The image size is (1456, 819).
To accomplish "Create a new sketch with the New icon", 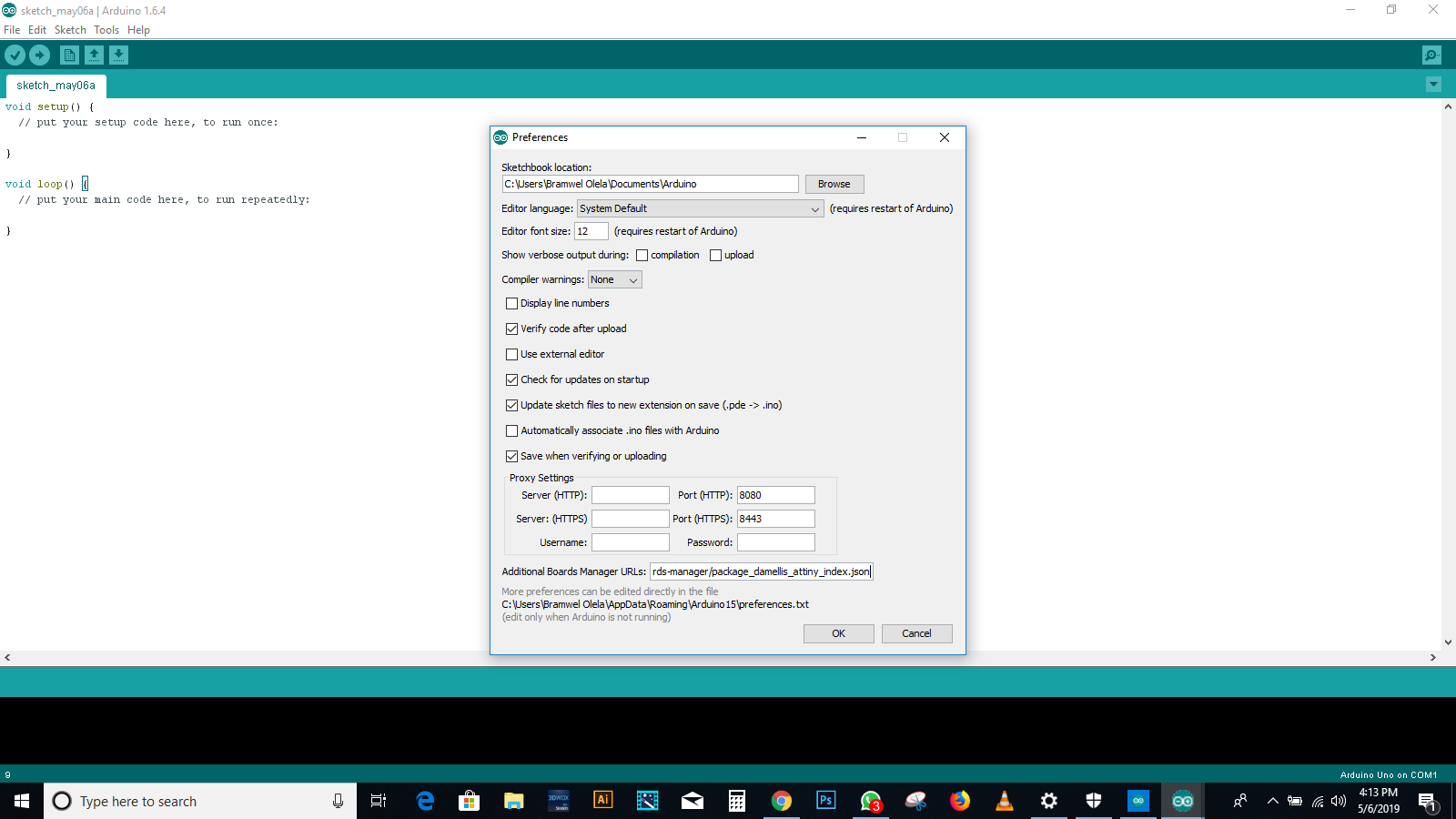I will 69,56.
